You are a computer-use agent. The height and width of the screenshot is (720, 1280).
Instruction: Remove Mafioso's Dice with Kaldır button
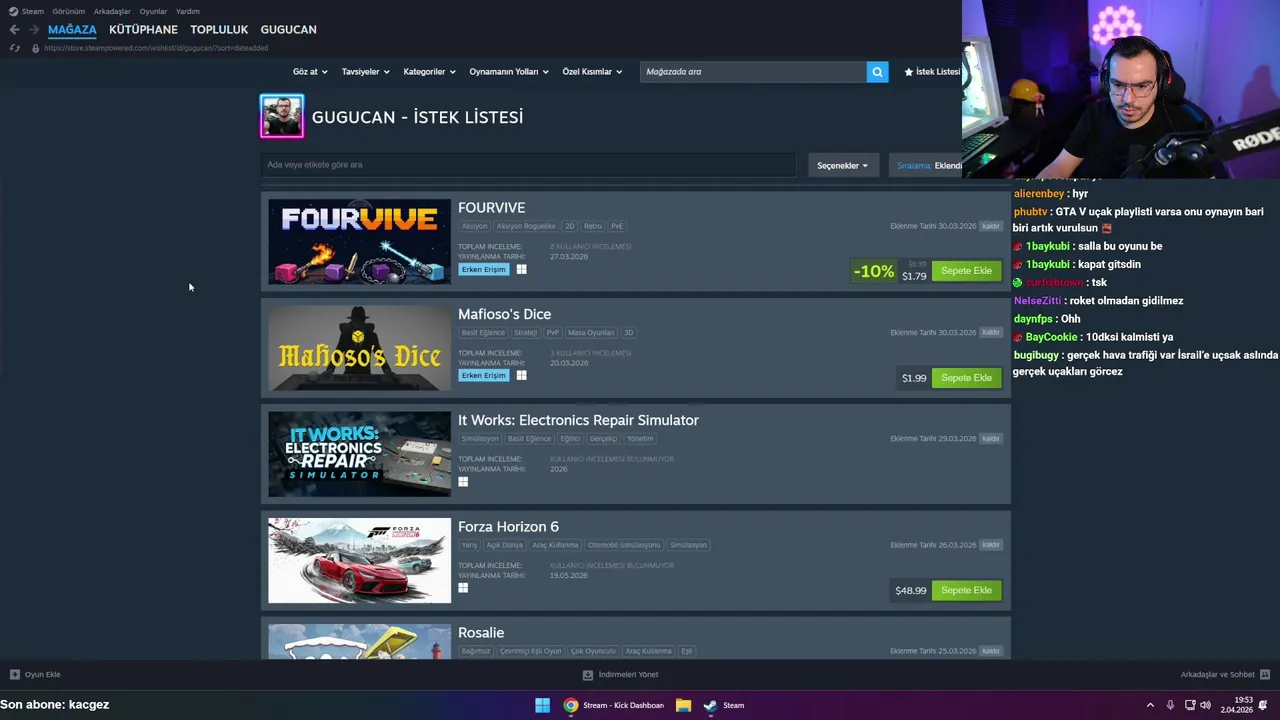click(990, 332)
